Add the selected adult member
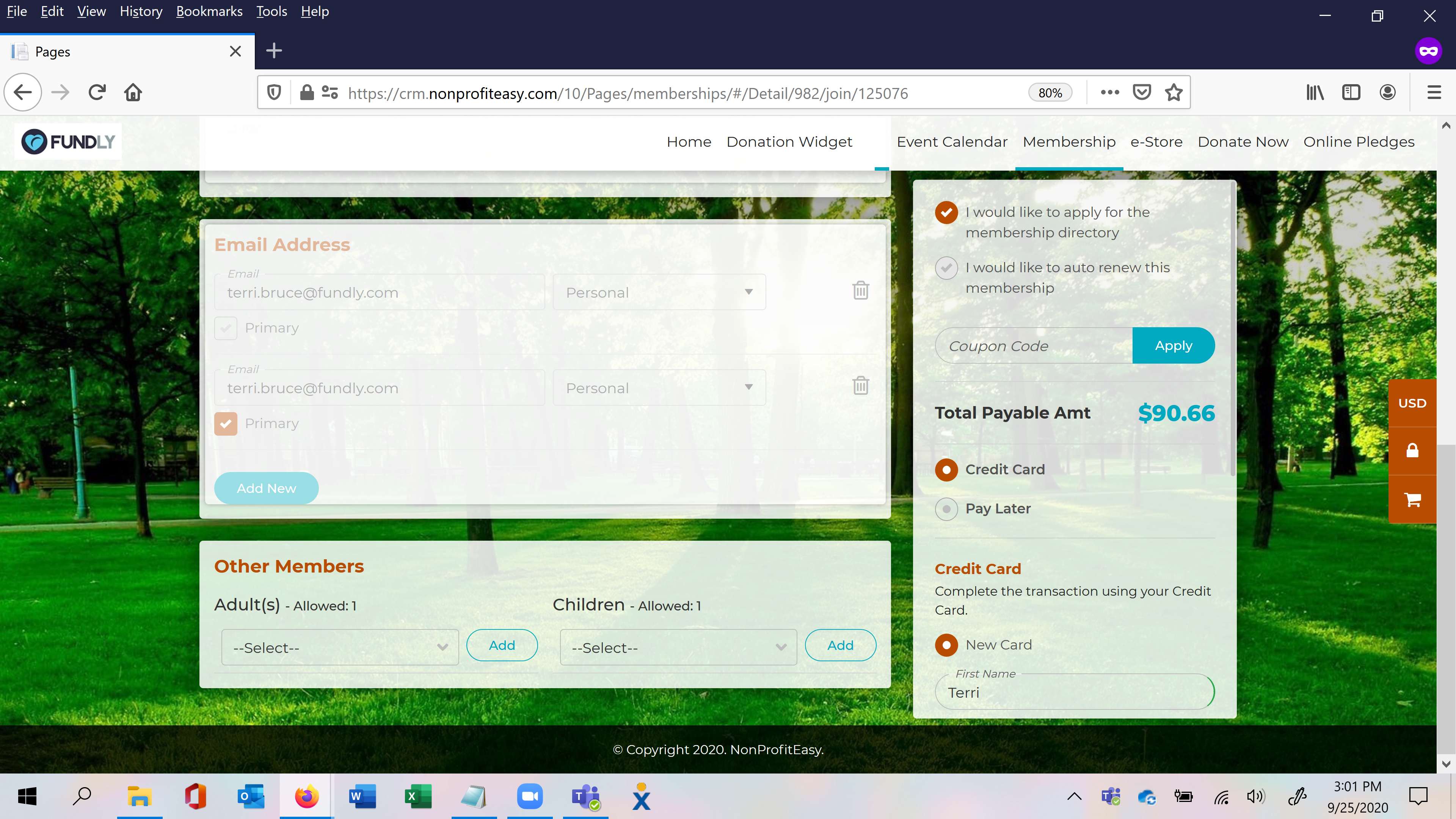Image resolution: width=1456 pixels, height=819 pixels. pos(502,645)
